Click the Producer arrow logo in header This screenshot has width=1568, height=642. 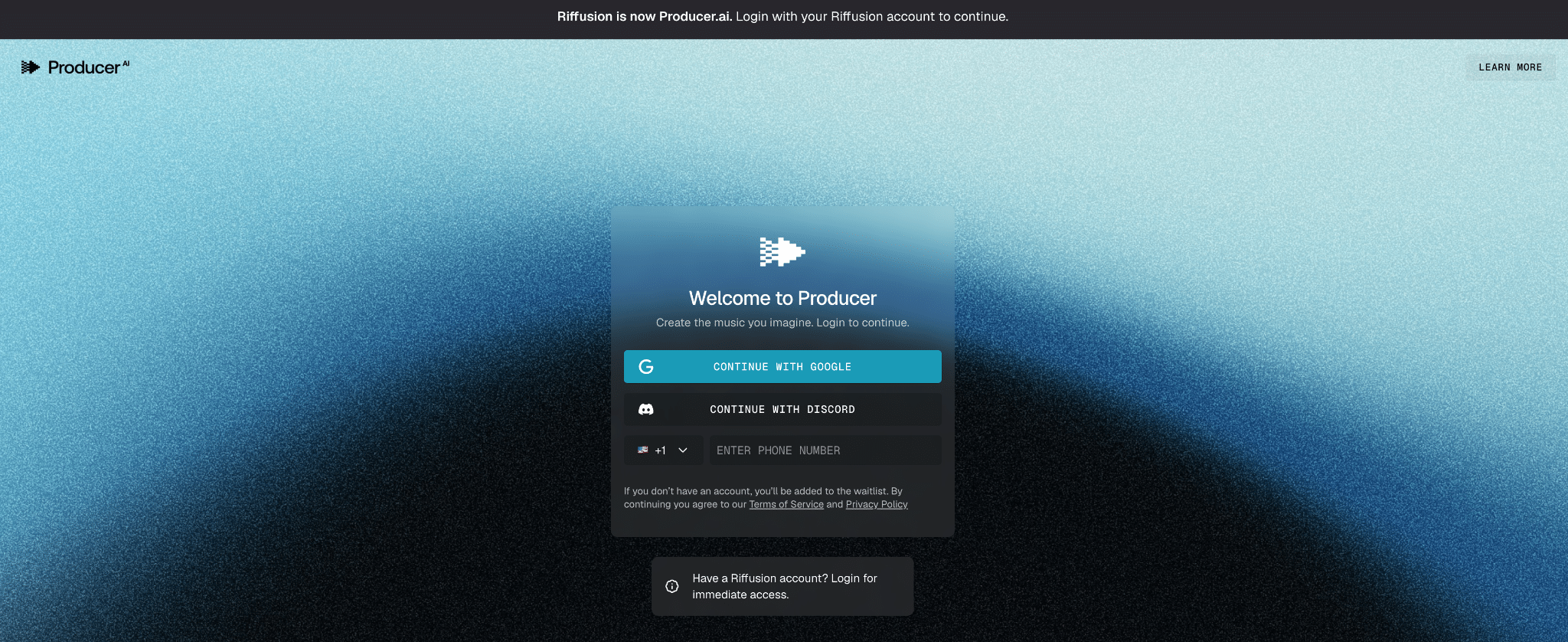31,67
